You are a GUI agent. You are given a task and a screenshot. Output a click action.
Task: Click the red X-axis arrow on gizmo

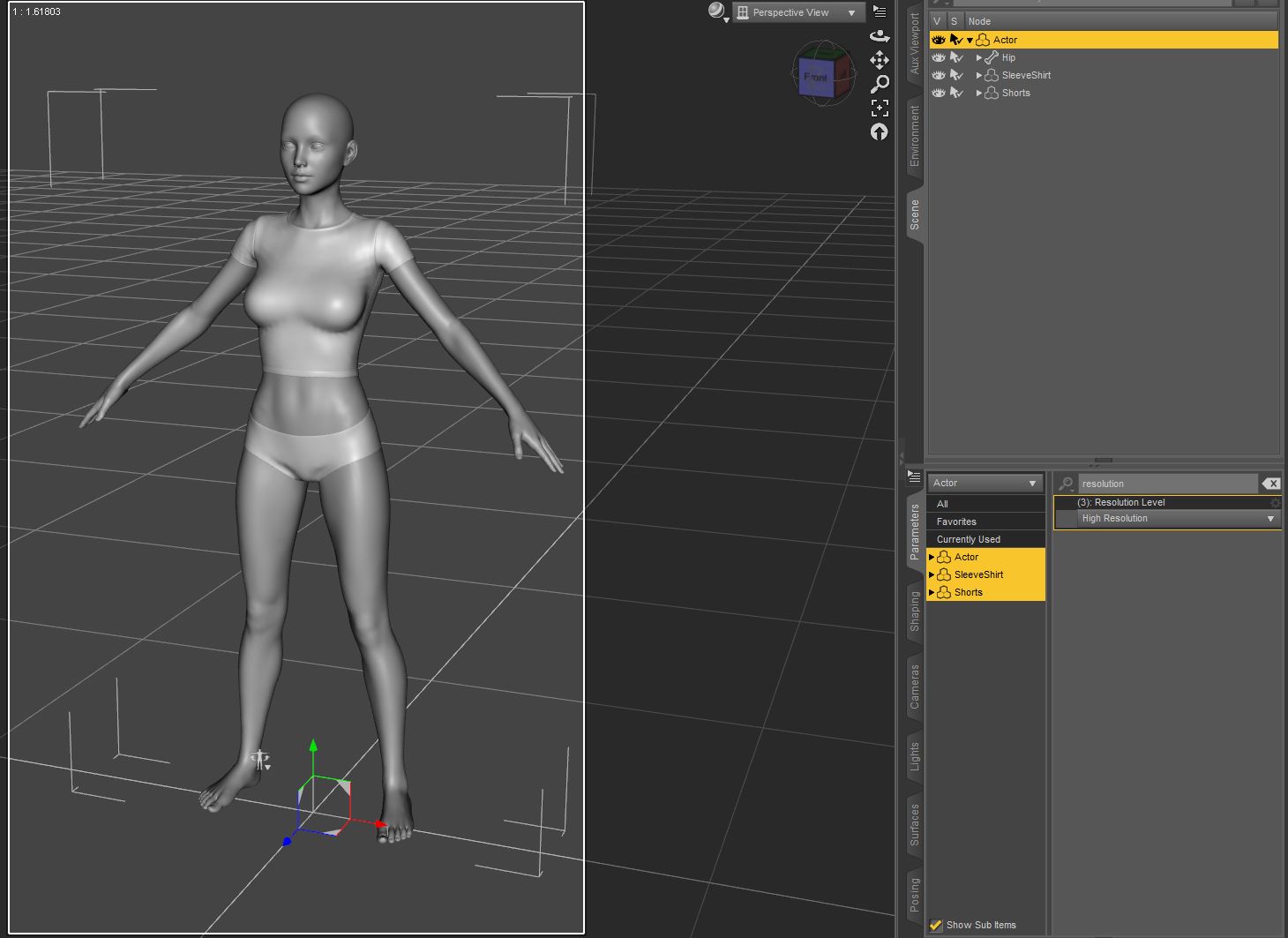pyautogui.click(x=380, y=824)
